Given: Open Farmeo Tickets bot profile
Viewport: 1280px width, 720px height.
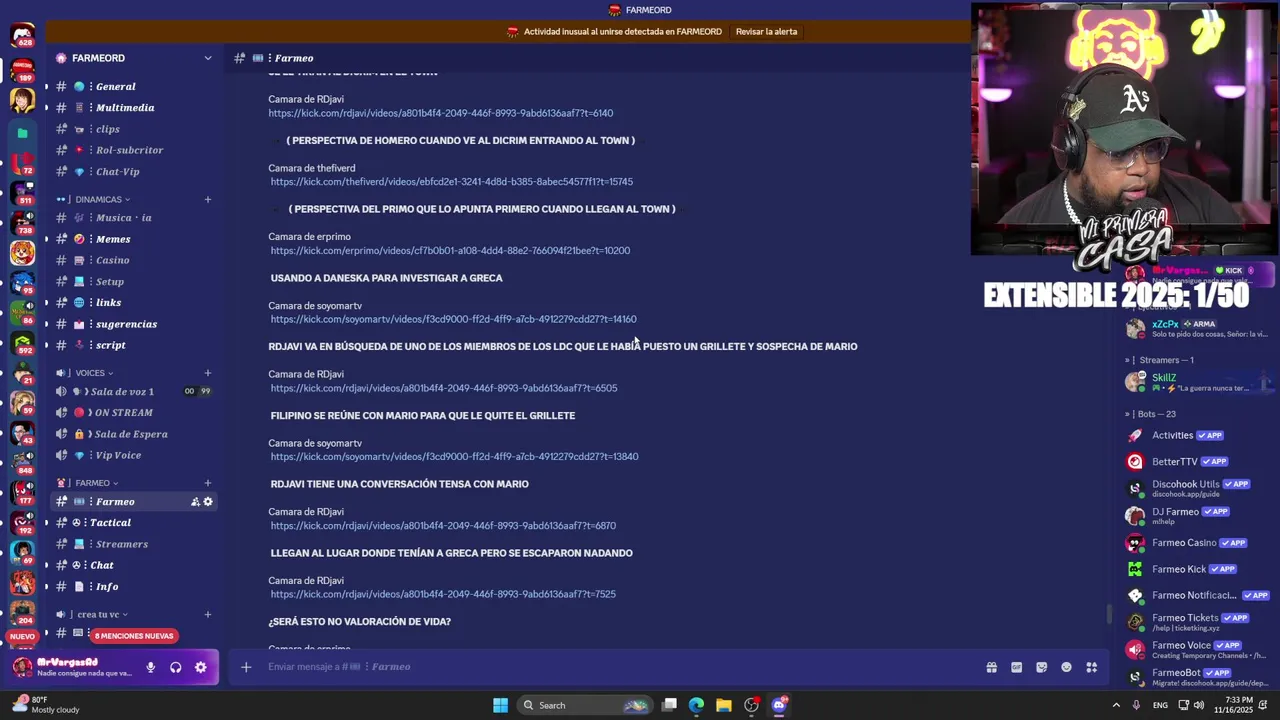Looking at the screenshot, I should 1196,622.
